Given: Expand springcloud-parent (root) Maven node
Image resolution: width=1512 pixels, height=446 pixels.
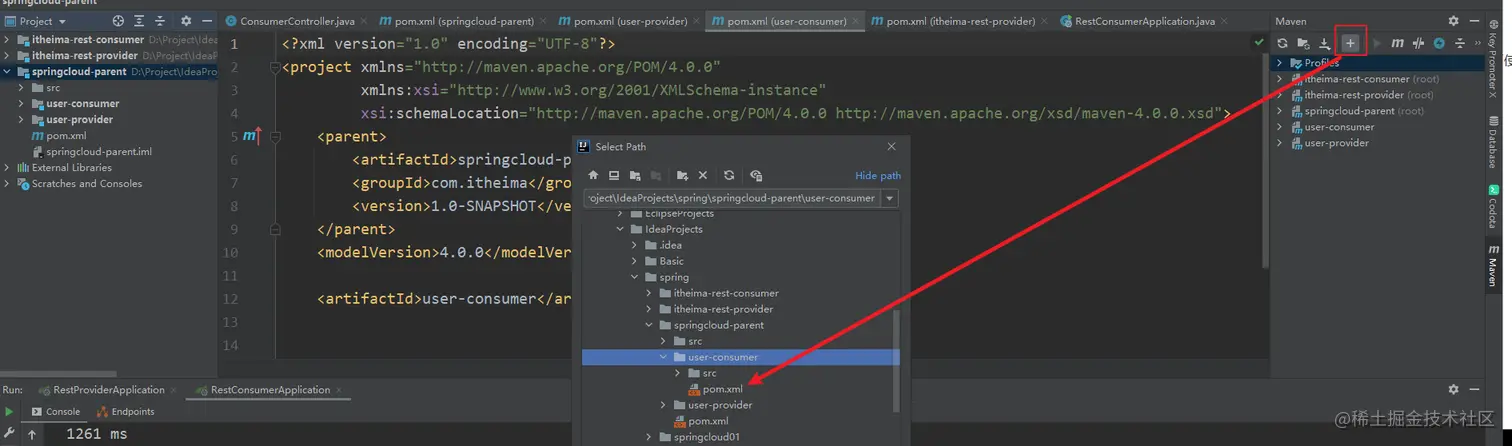Looking at the screenshot, I should (x=1280, y=111).
